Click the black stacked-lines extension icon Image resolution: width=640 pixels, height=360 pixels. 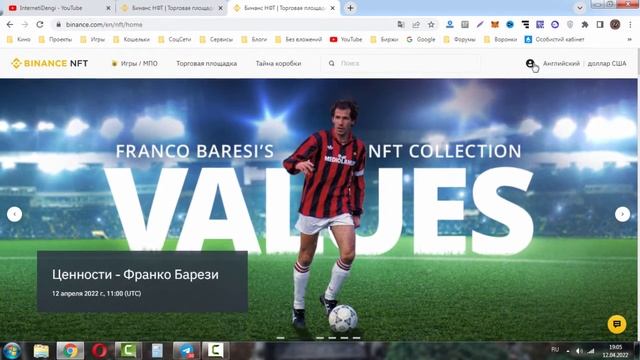click(525, 24)
